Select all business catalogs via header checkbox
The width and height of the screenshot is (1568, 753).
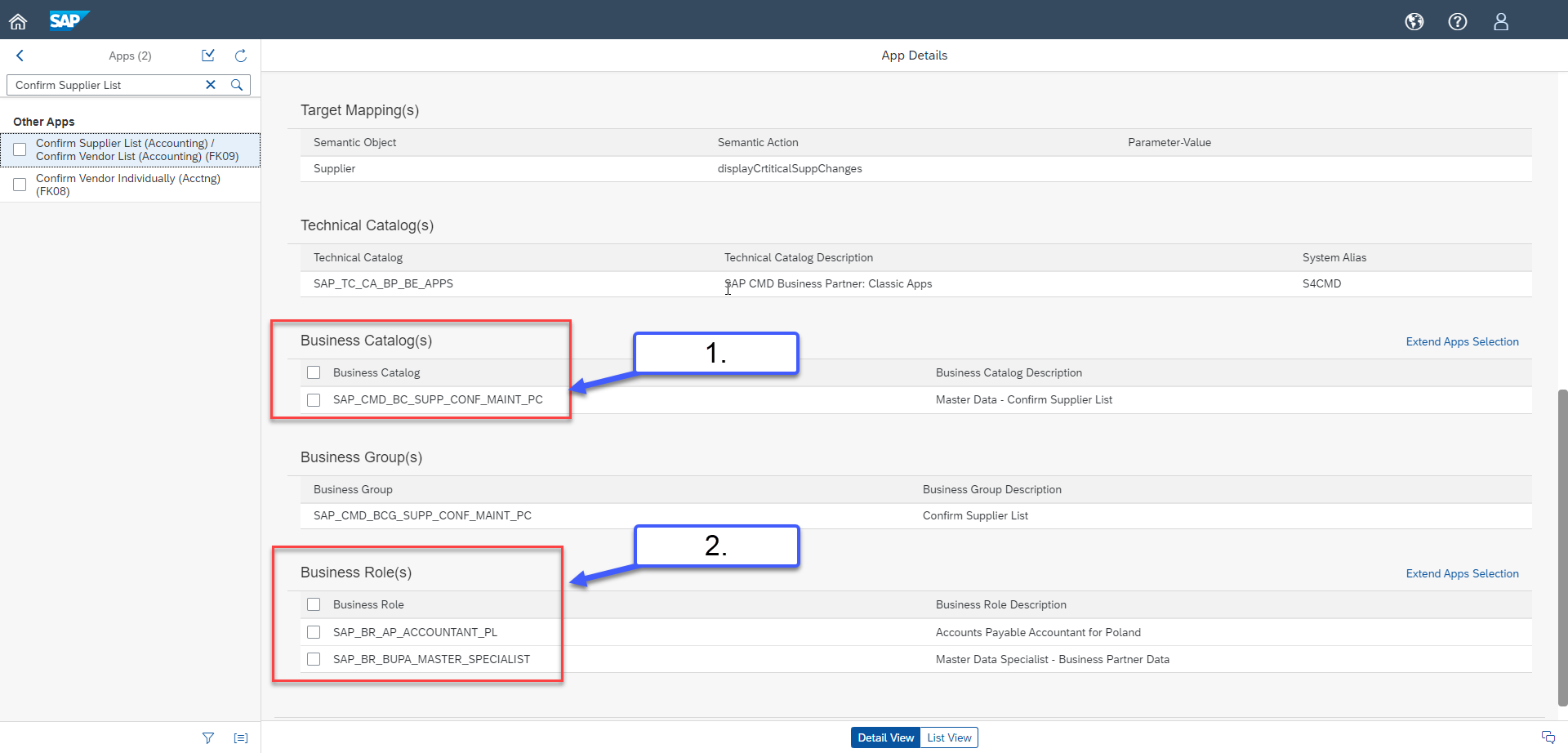(314, 372)
